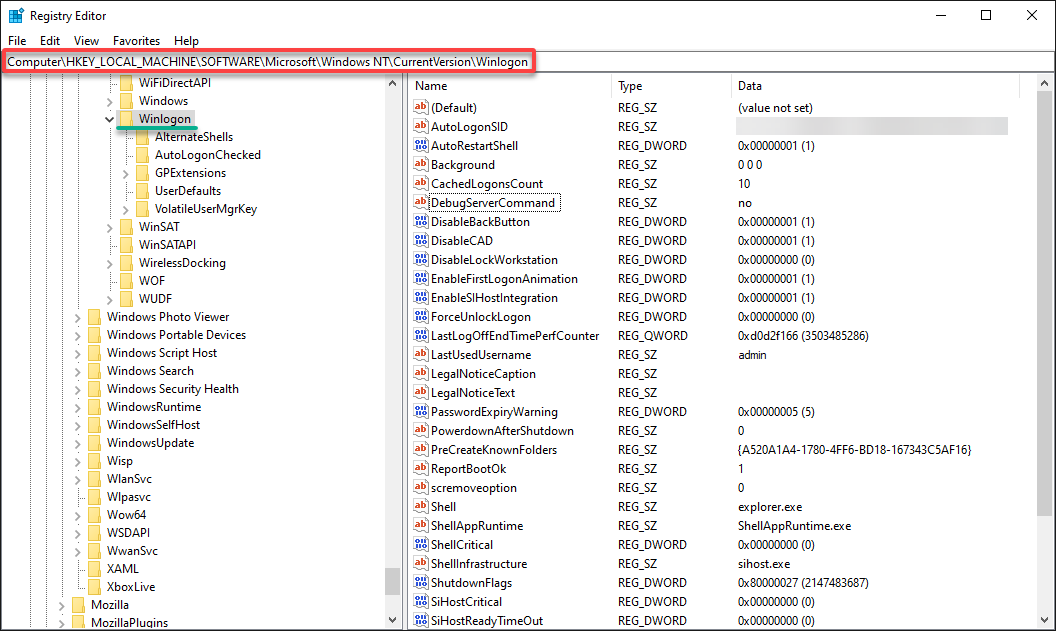This screenshot has height=631, width=1056.
Task: Expand the GPExtensions subkey
Action: (126, 174)
